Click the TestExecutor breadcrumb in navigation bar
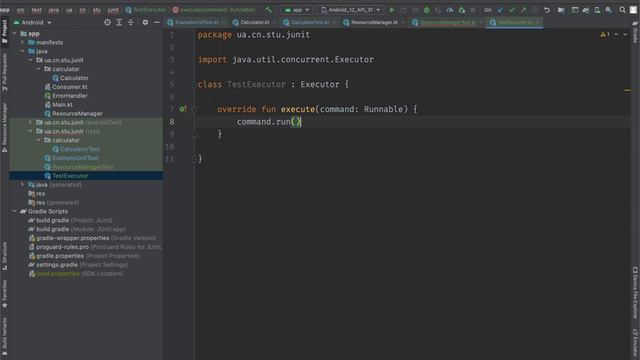This screenshot has width=640, height=360. pos(146,10)
